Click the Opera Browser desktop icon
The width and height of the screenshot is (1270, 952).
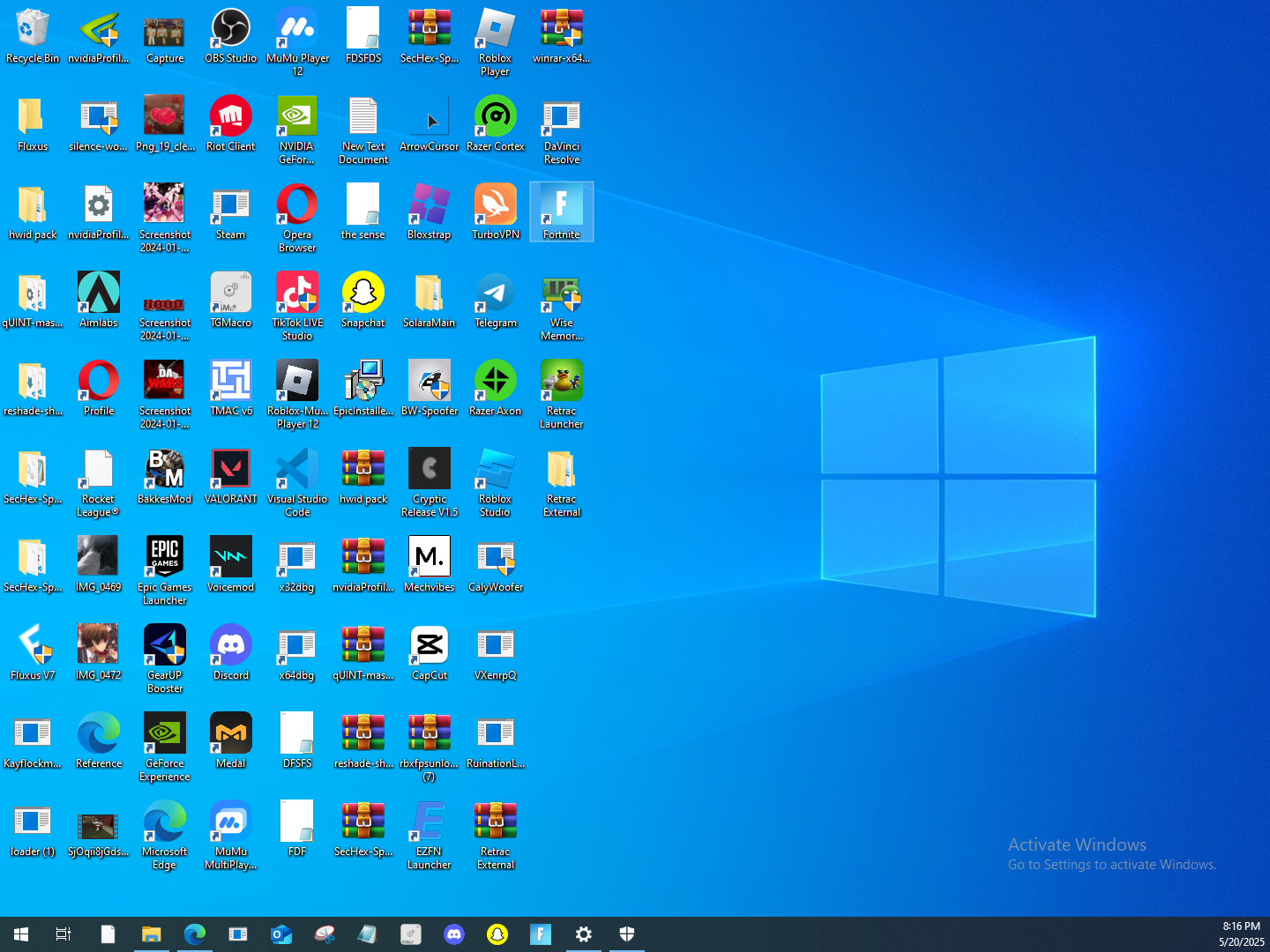click(297, 205)
